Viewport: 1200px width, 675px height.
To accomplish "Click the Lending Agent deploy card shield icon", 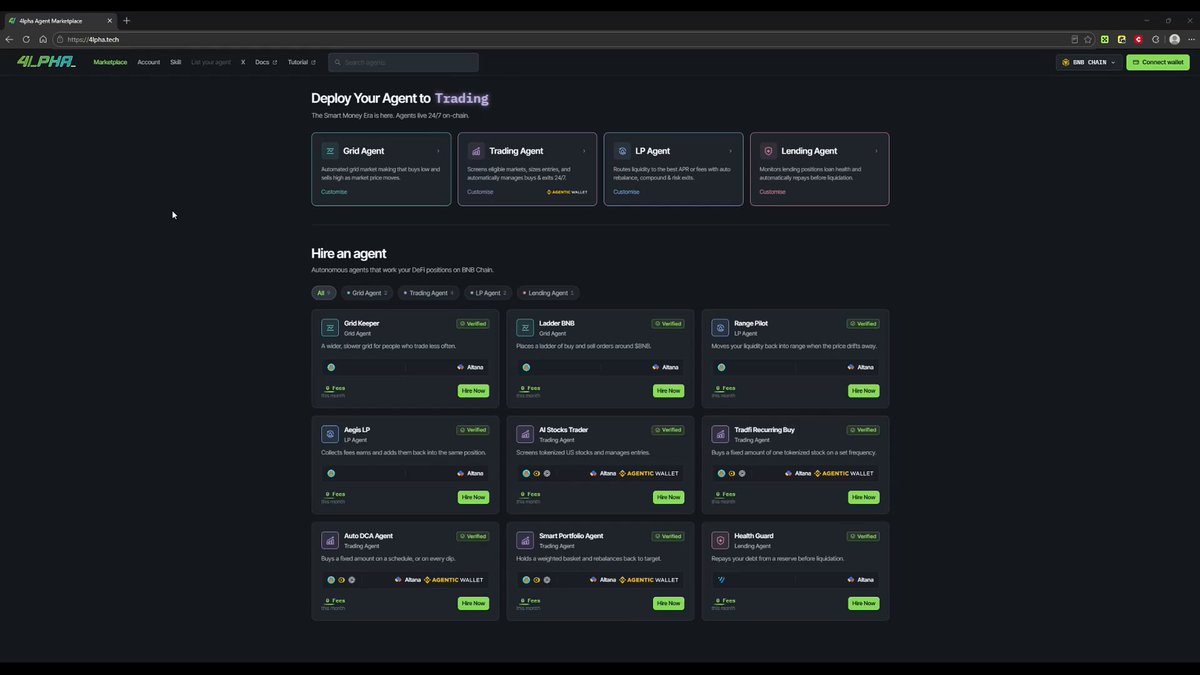I will point(768,151).
